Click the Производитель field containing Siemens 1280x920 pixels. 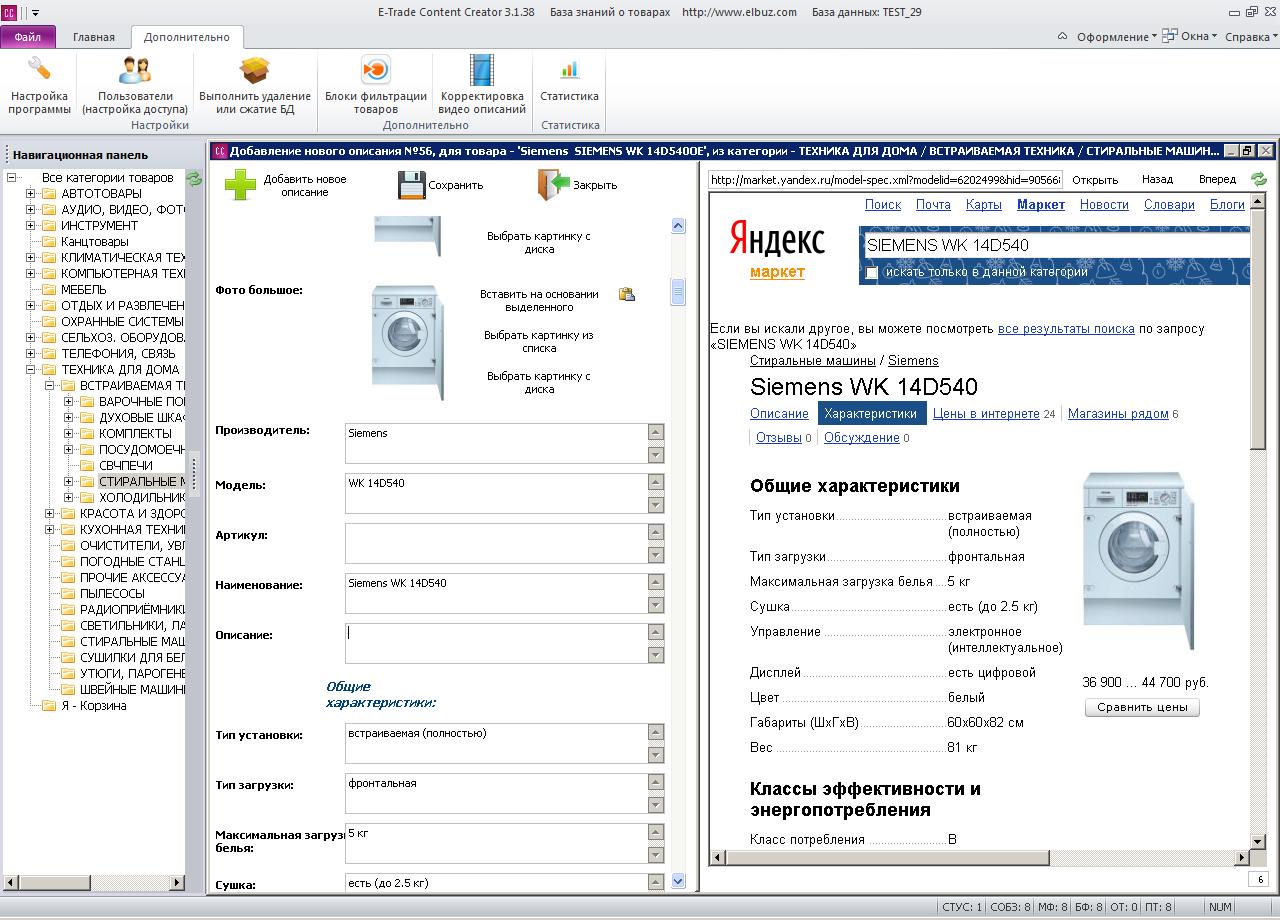point(497,444)
